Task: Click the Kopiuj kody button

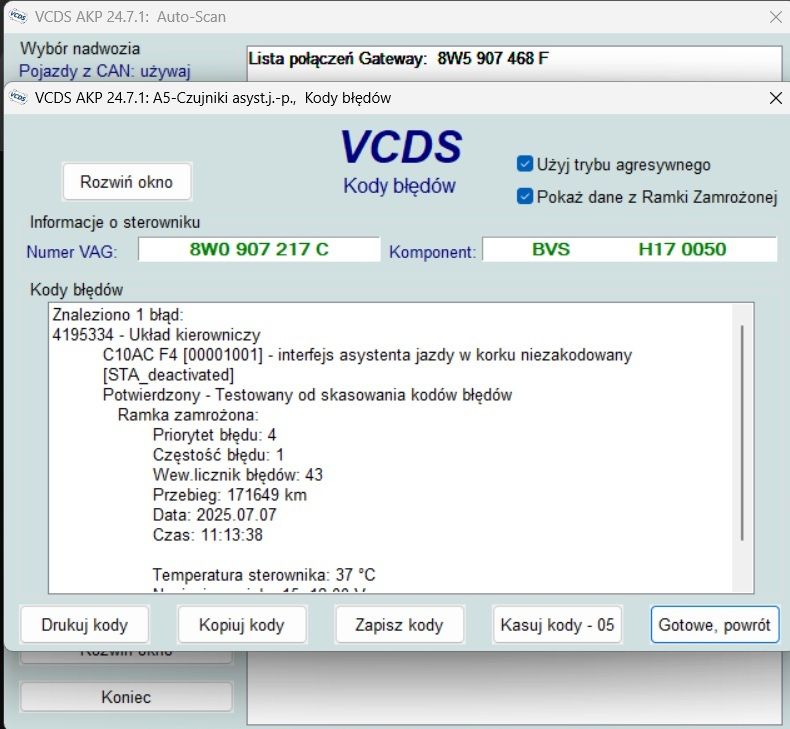Action: (x=242, y=625)
